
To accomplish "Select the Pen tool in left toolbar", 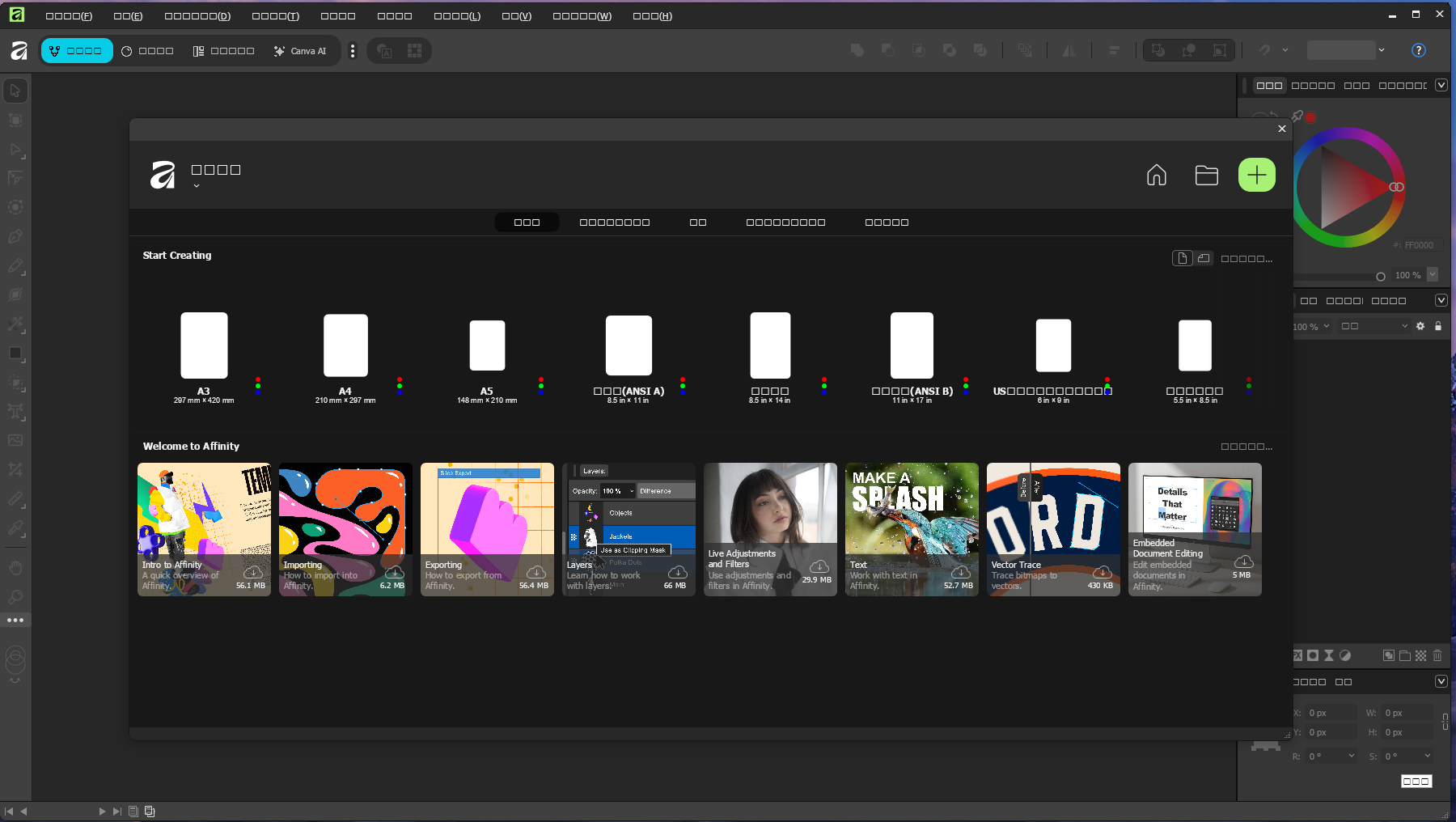I will point(15,236).
